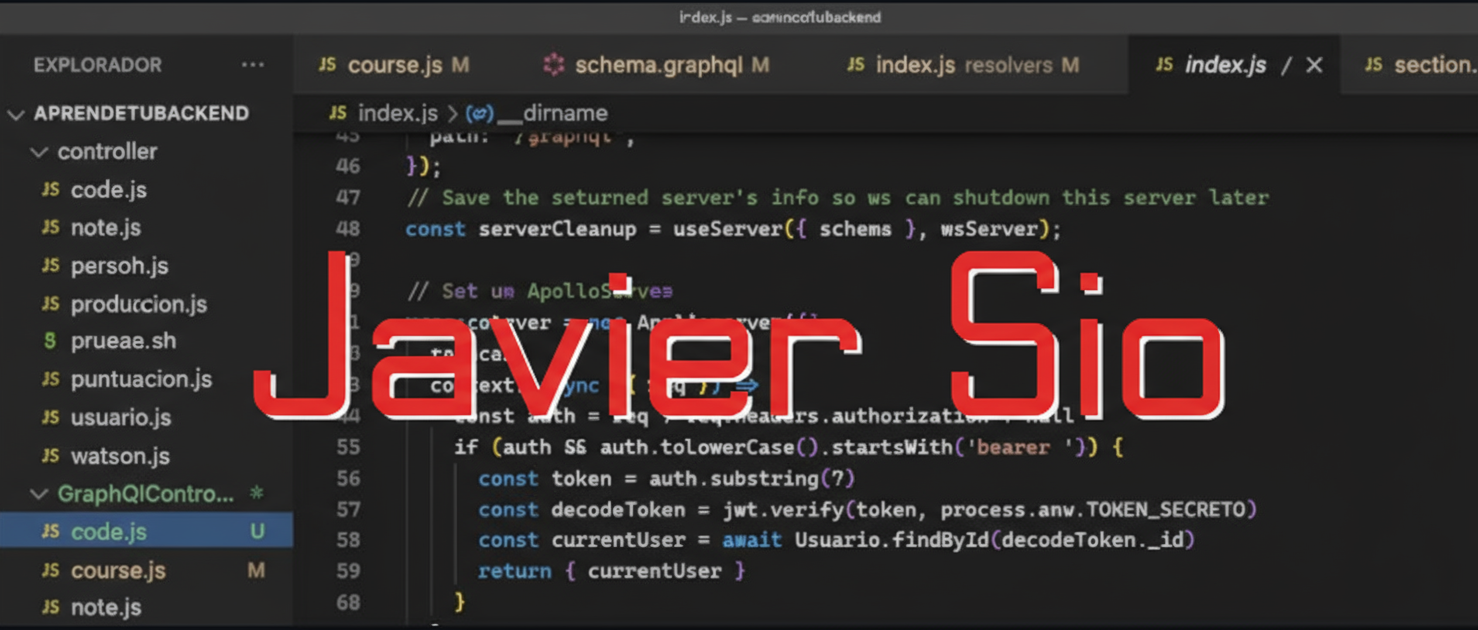The width and height of the screenshot is (1478, 630).
Task: Switch to the course.js editor tab
Action: [x=394, y=65]
